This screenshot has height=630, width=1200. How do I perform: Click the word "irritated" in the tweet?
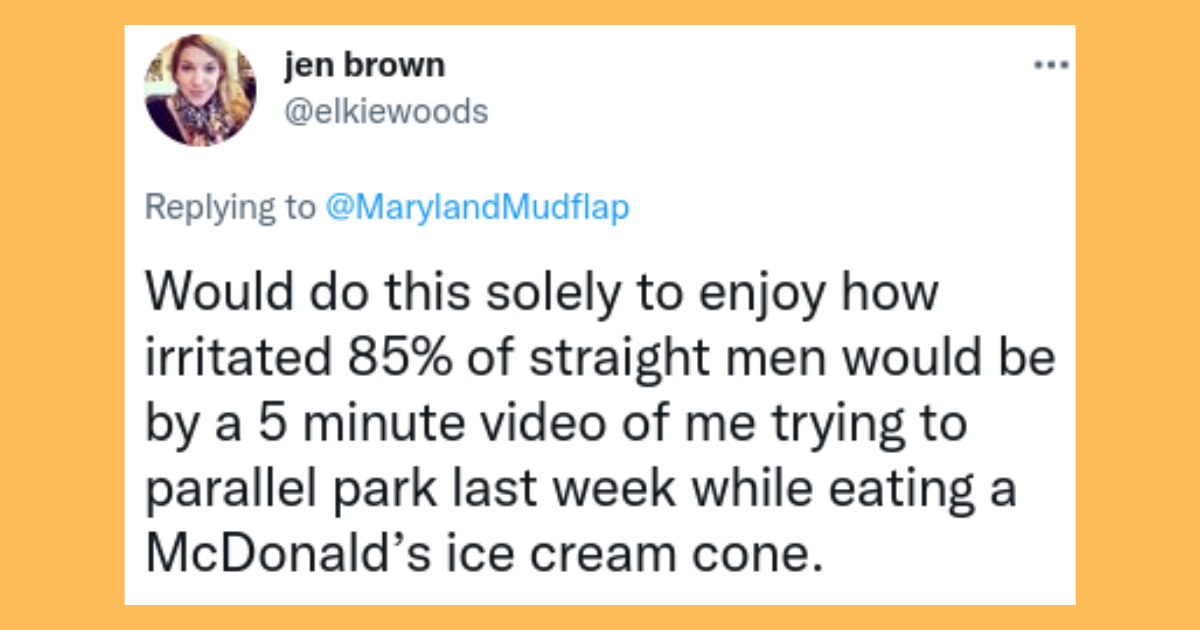(x=223, y=359)
